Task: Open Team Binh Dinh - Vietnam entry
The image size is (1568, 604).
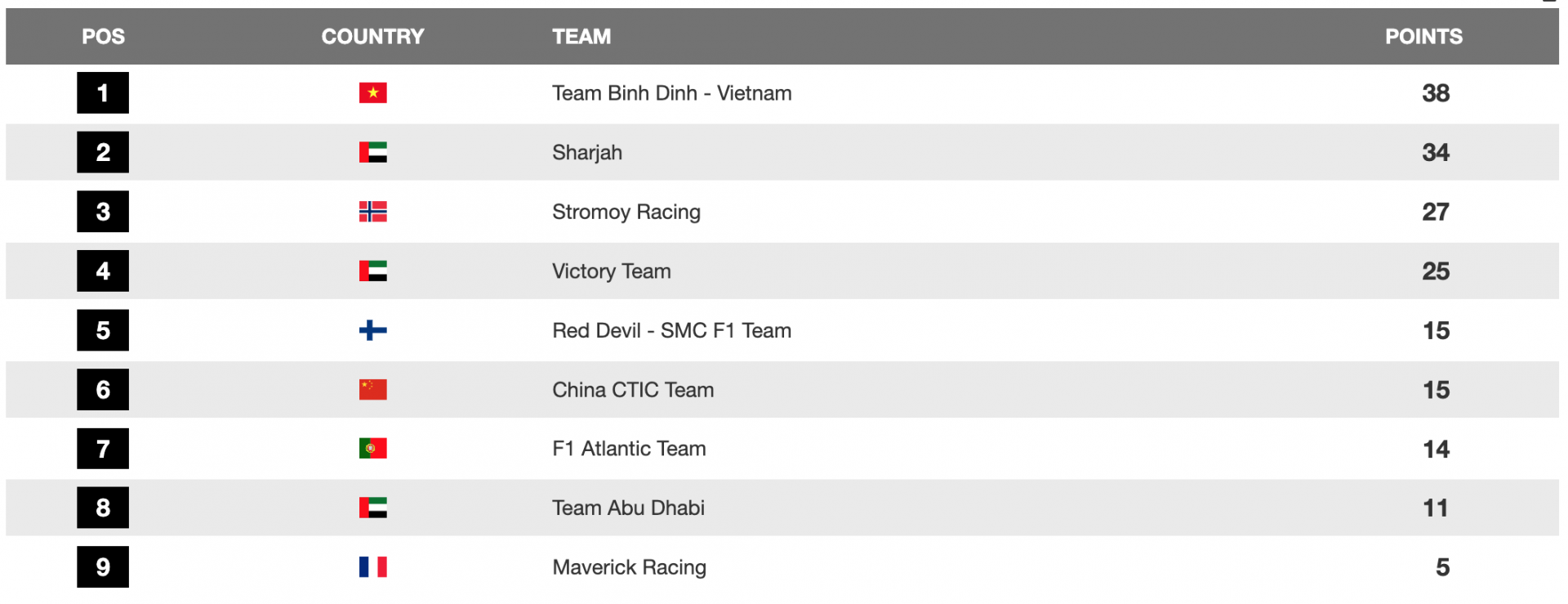Action: click(671, 93)
